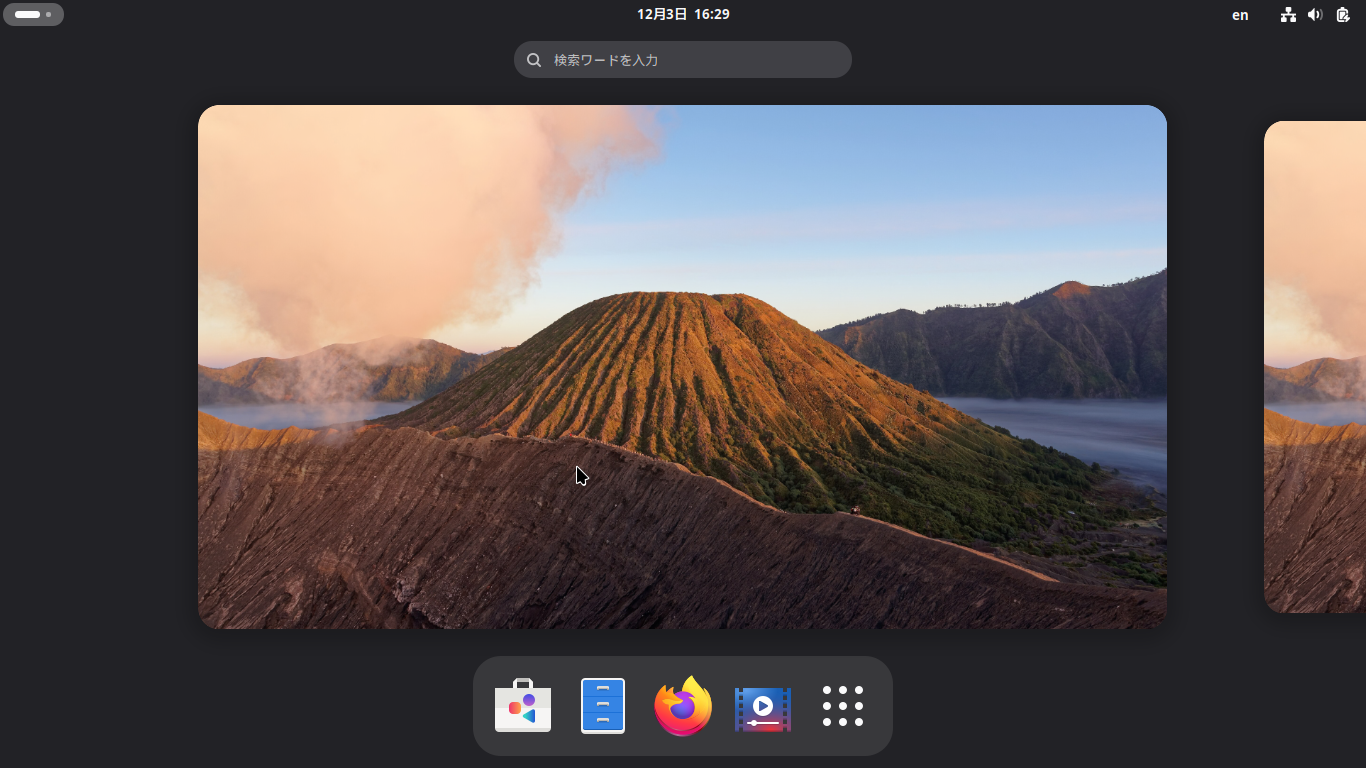
Task: Open the 'en' input source menu
Action: [1240, 15]
